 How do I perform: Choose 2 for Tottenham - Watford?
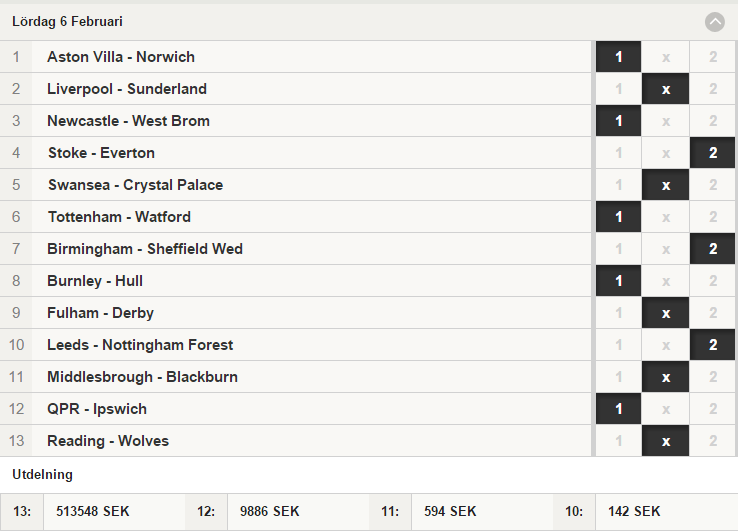coord(713,217)
